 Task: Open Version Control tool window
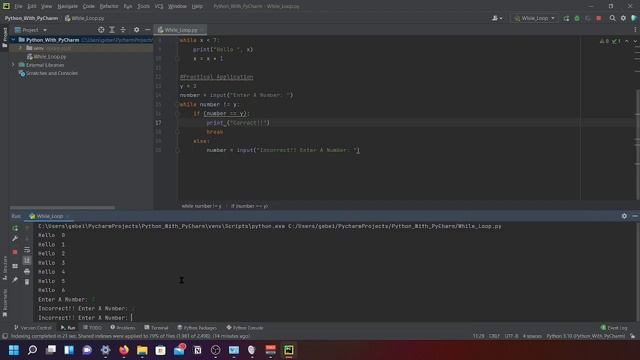point(33,328)
